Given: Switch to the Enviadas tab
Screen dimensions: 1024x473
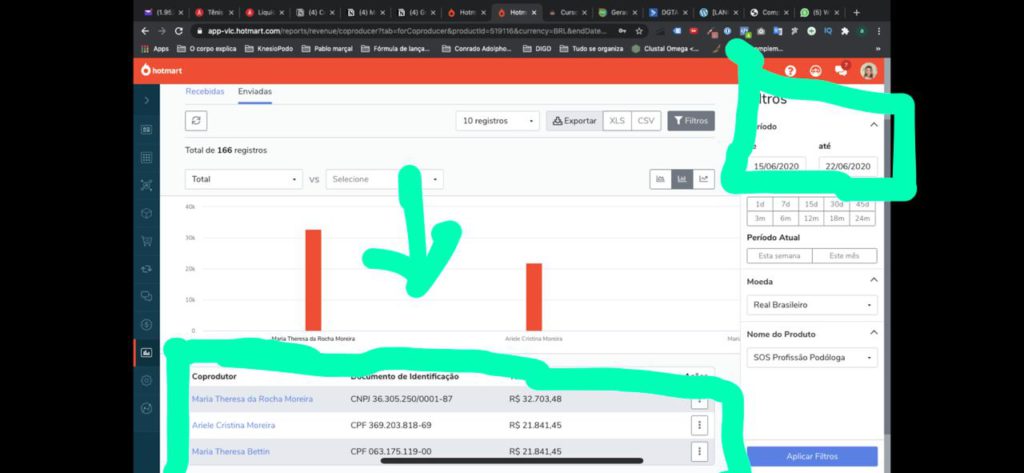Looking at the screenshot, I should coord(255,91).
